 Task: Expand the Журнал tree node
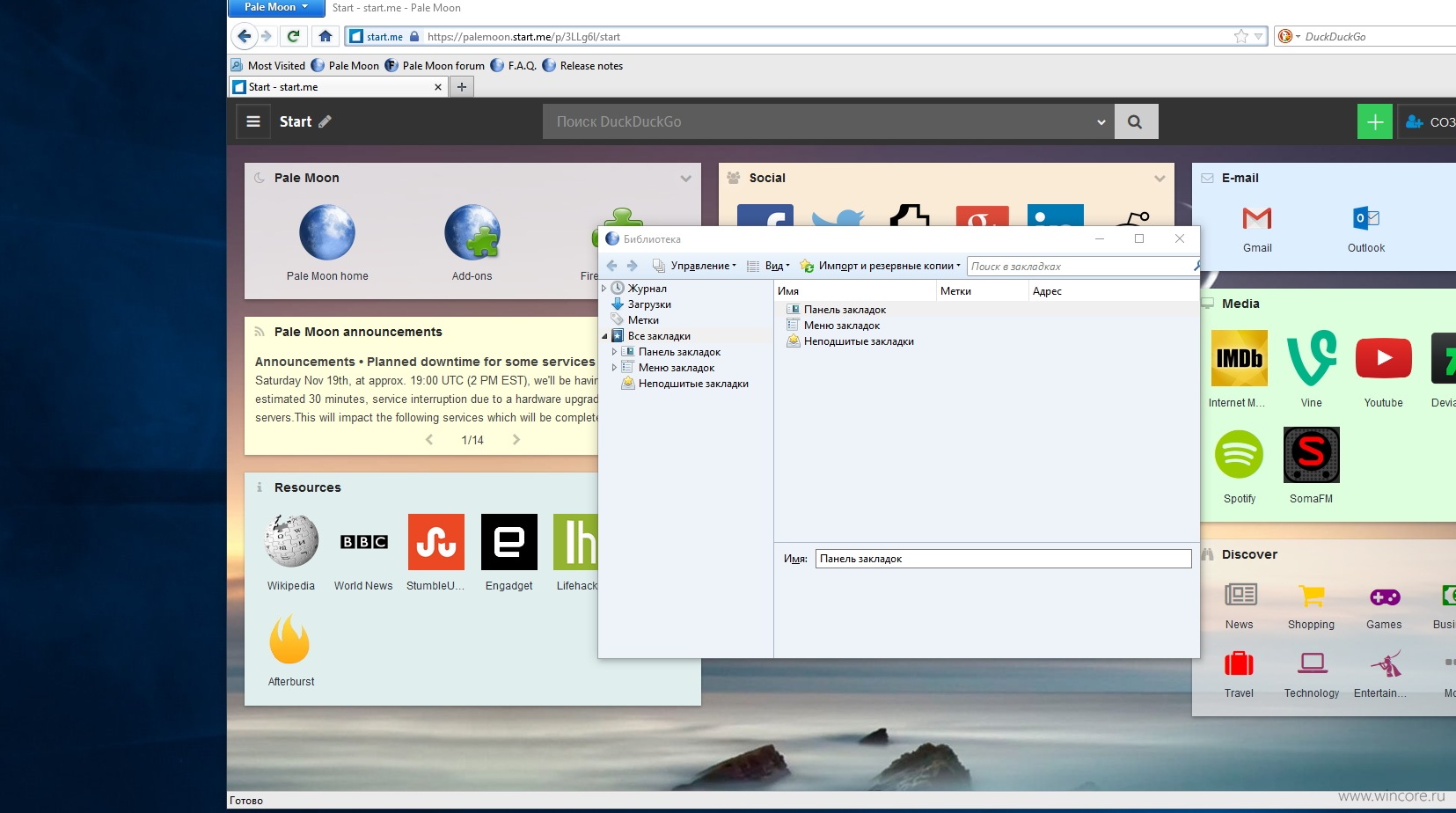click(604, 289)
